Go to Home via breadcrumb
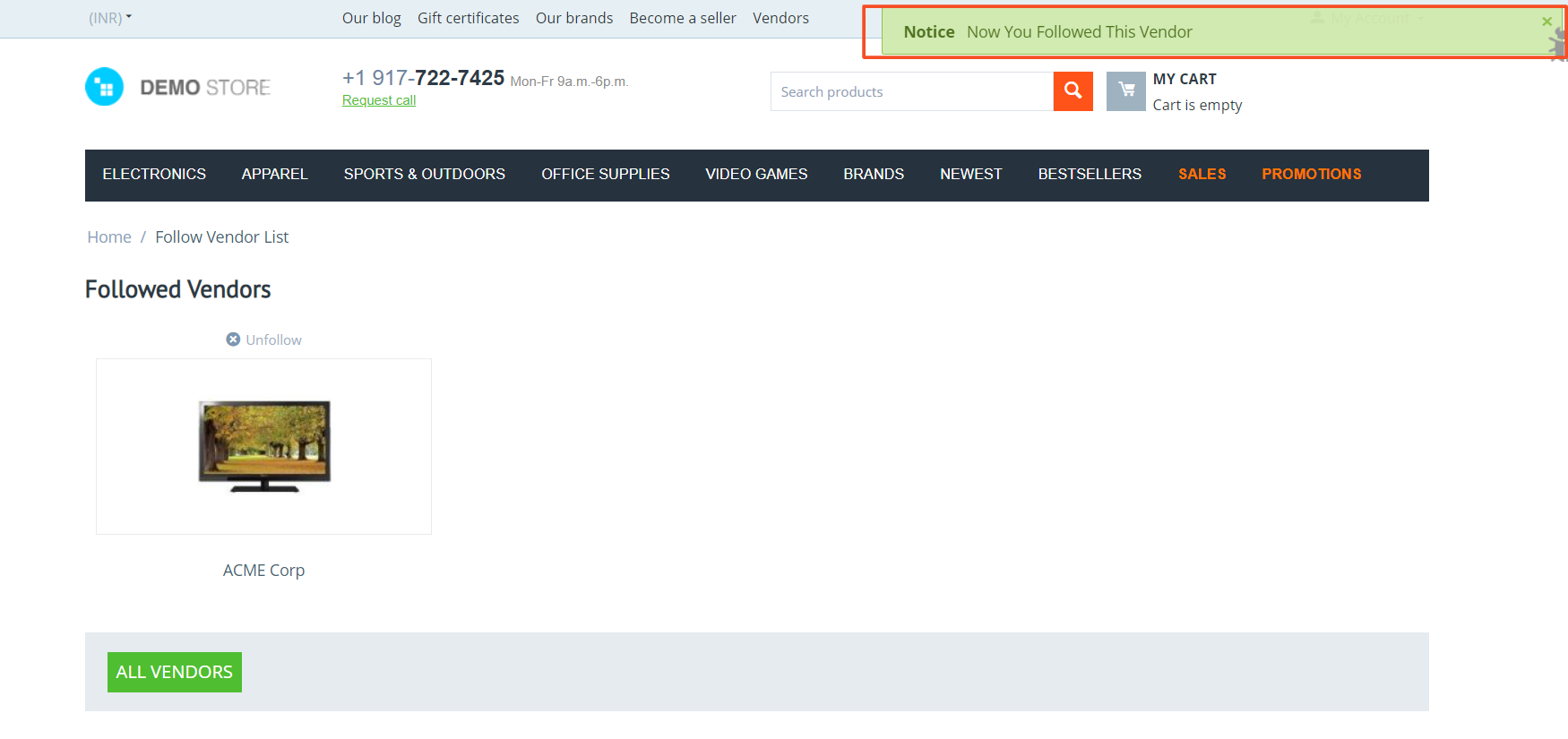1568x739 pixels. [x=109, y=237]
